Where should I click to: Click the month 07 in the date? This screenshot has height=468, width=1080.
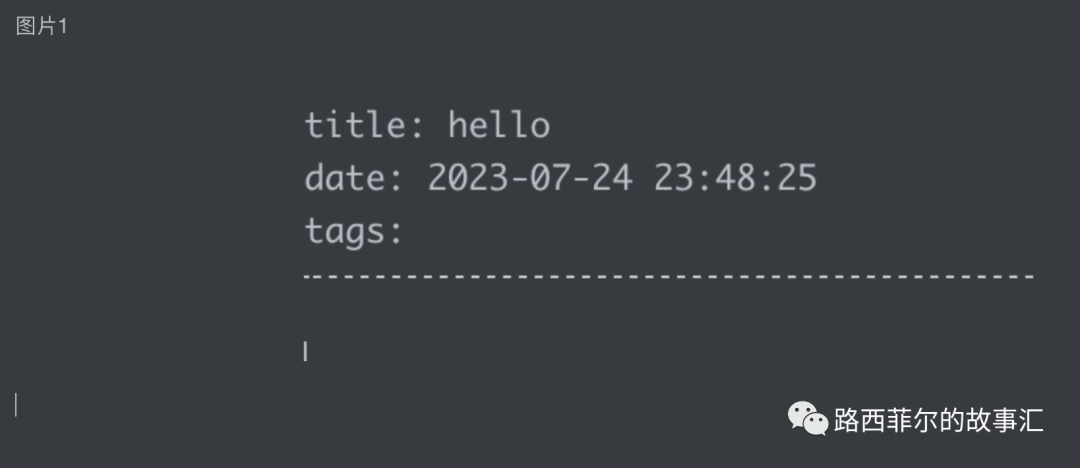tap(551, 178)
